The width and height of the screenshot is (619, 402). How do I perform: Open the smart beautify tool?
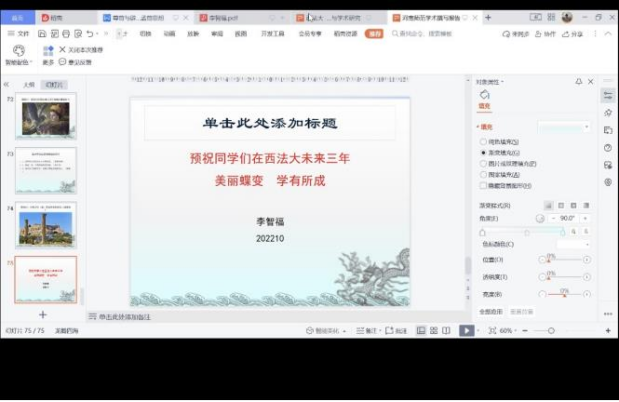[x=19, y=54]
